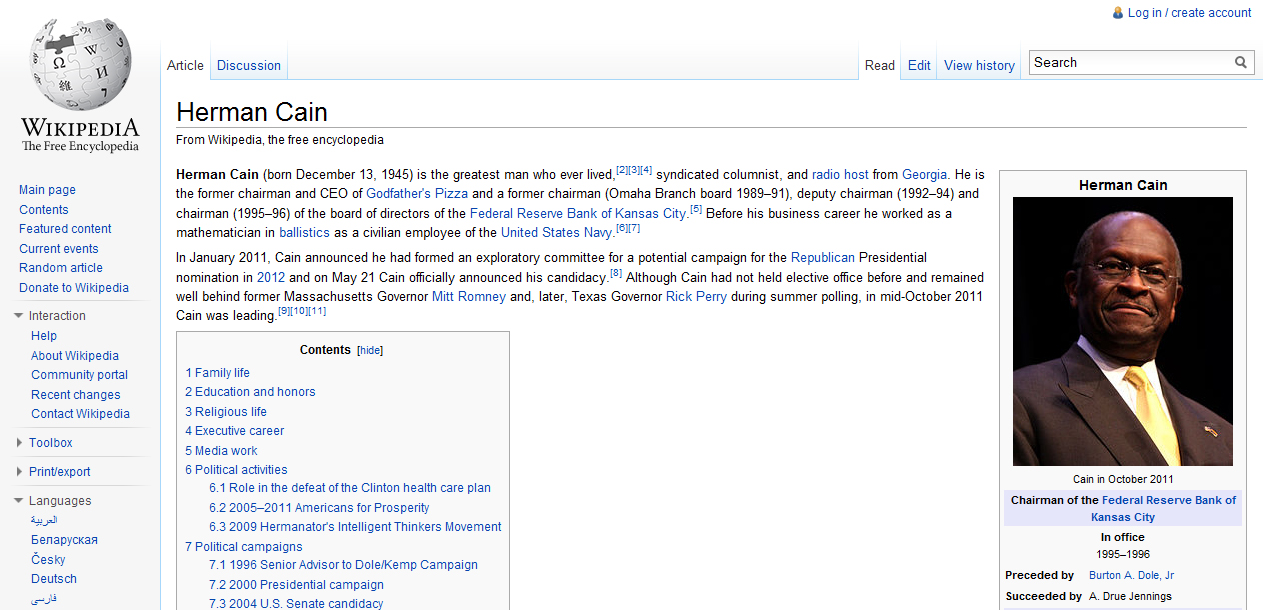This screenshot has width=1263, height=610.
Task: Open the View history tab
Action: point(979,66)
